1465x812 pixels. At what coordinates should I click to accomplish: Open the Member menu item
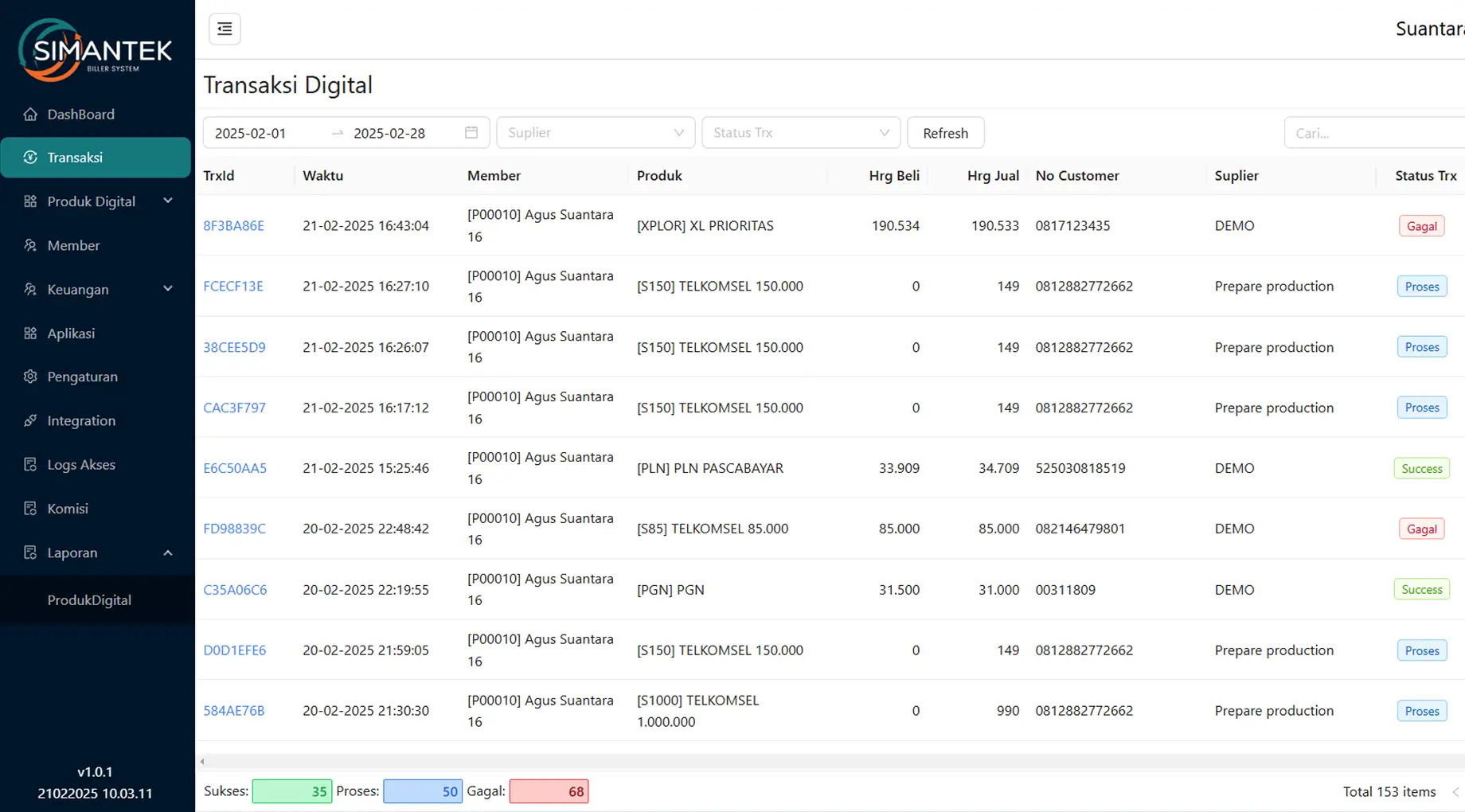coord(96,245)
